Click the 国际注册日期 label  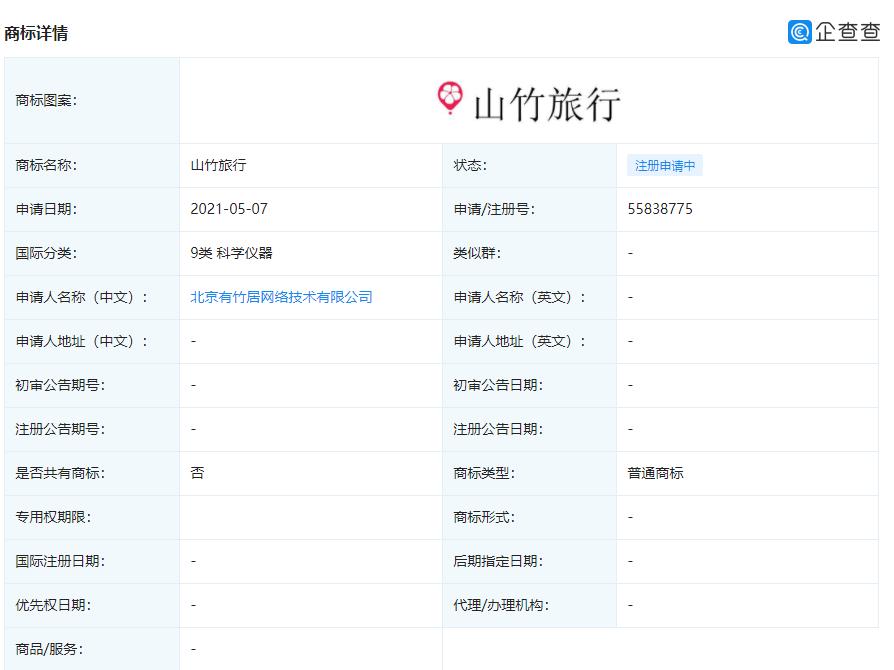60,561
